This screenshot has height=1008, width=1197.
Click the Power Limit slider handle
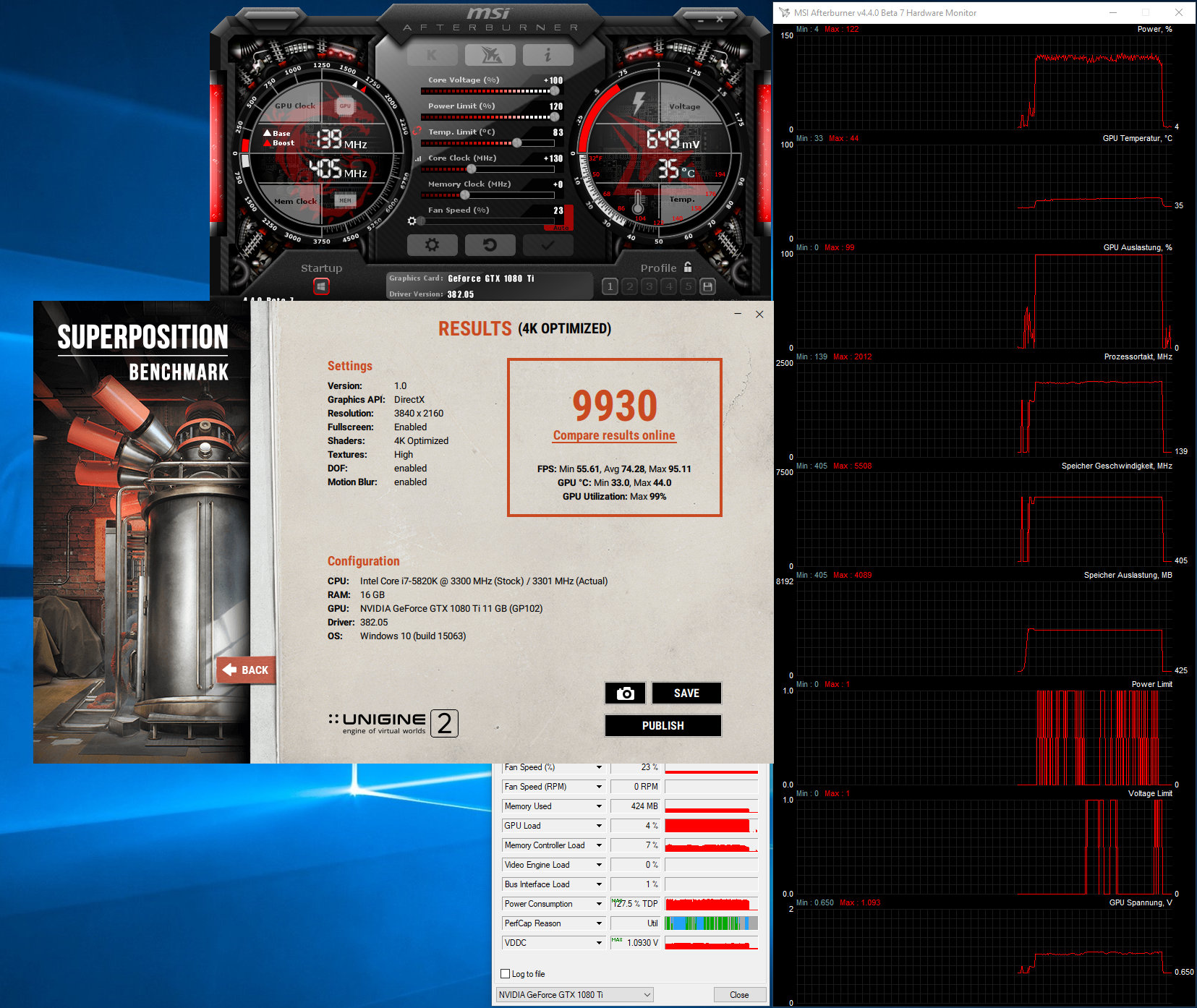click(x=555, y=117)
